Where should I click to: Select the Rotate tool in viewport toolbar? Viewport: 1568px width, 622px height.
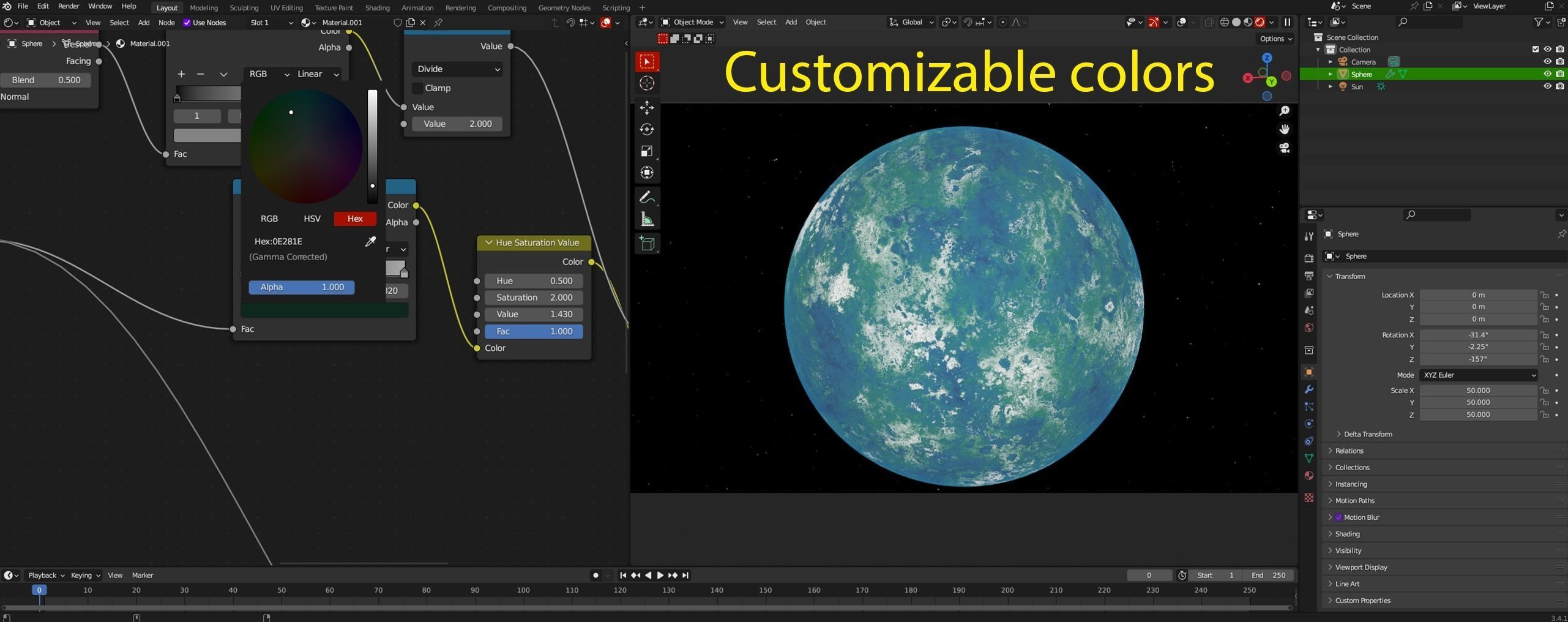click(x=647, y=129)
